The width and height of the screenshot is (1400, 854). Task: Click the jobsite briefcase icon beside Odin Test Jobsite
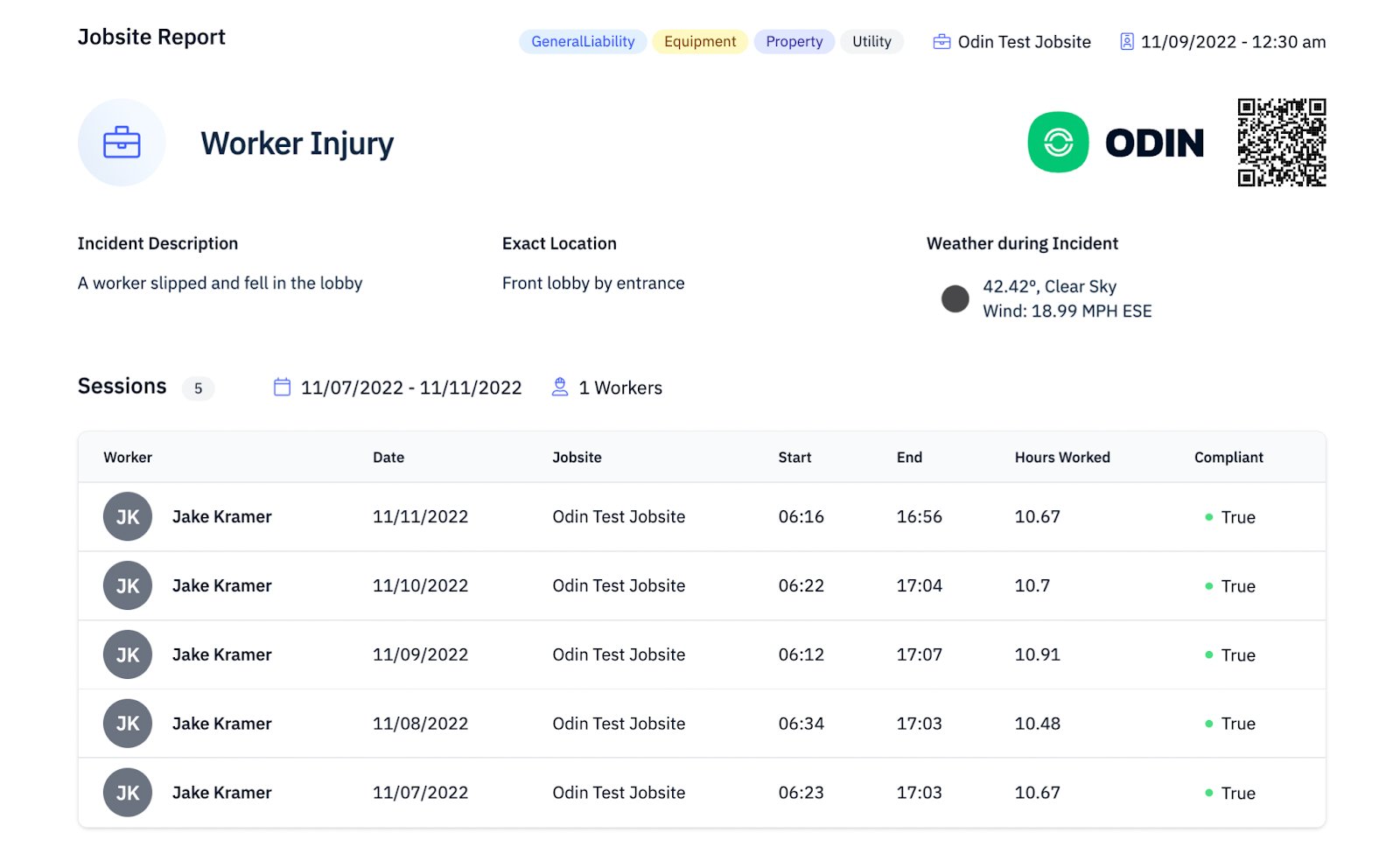pos(941,42)
